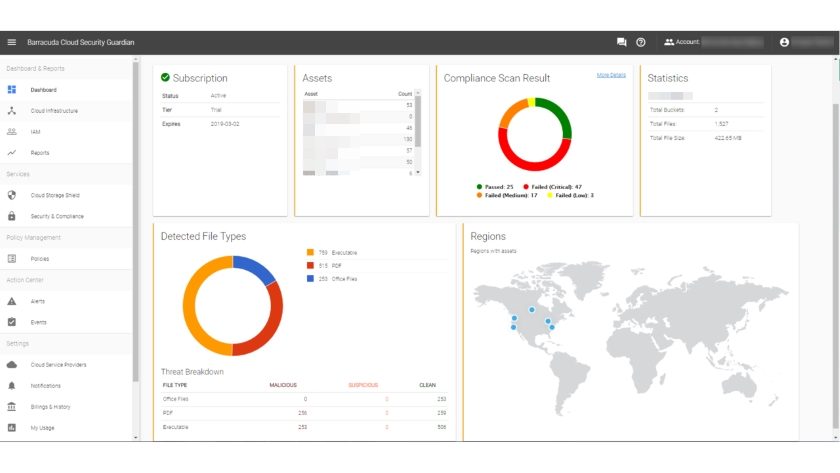Screen dimensions: 840x473
Task: Open Cloud Service Providers settings label
Action: point(58,365)
